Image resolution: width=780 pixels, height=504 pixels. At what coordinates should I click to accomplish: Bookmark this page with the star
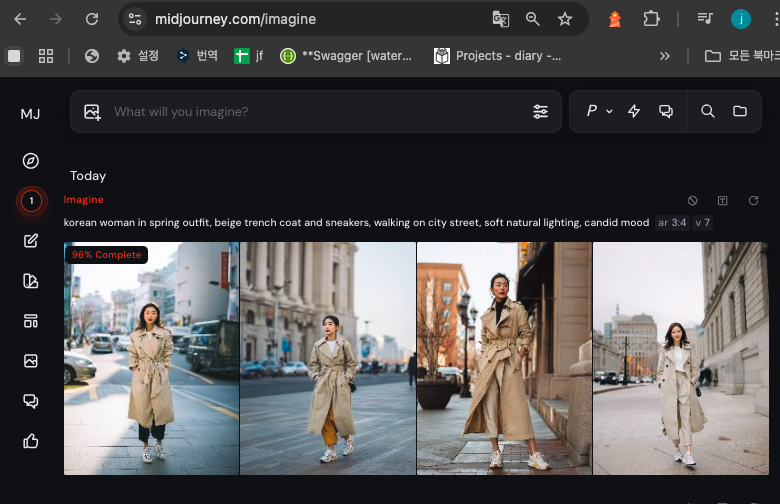coord(565,19)
